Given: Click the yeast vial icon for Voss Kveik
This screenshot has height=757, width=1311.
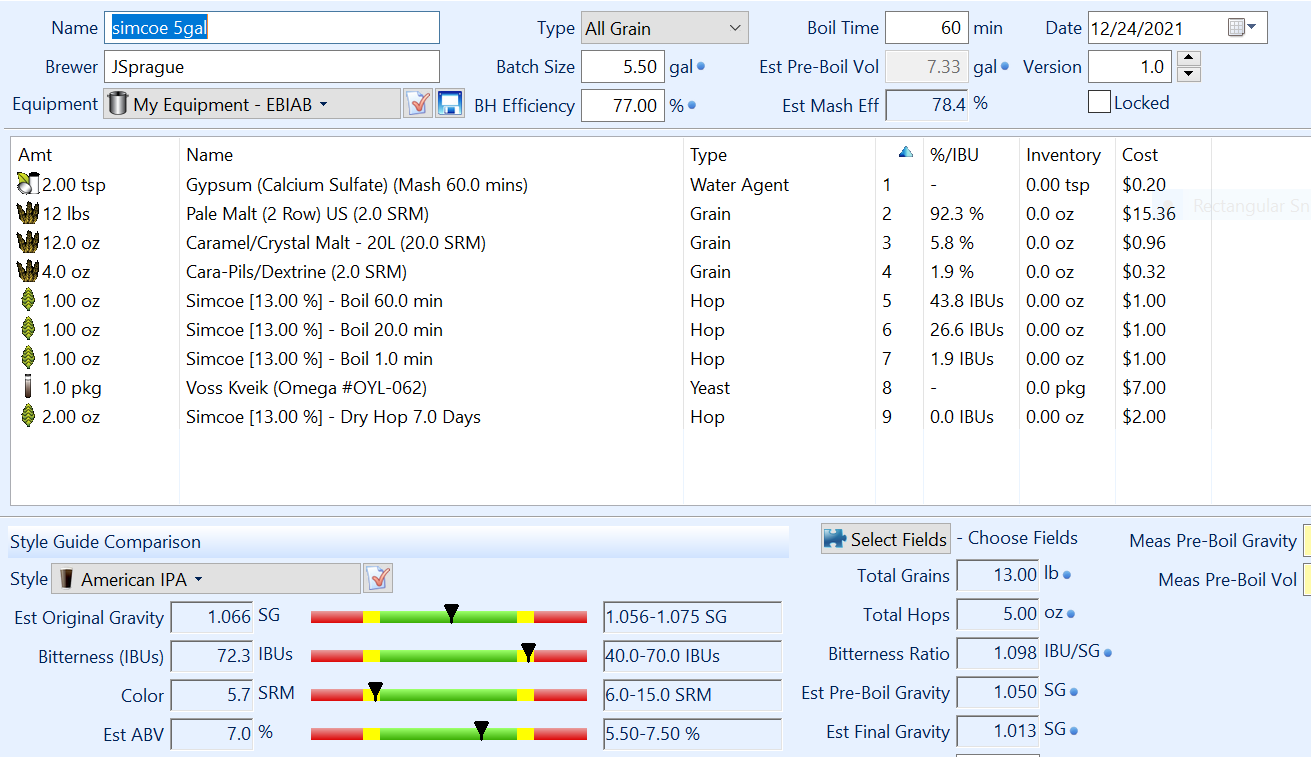Looking at the screenshot, I should (x=28, y=387).
